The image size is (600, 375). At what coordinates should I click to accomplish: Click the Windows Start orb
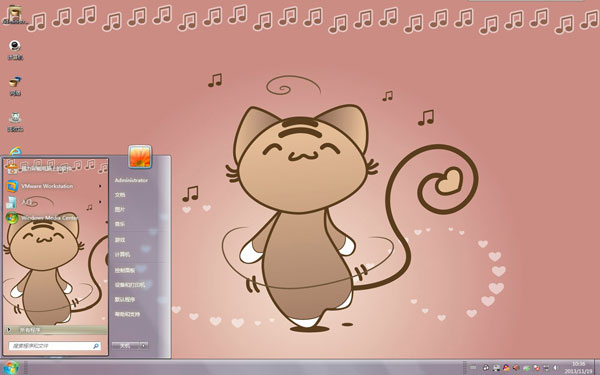pyautogui.click(x=11, y=368)
